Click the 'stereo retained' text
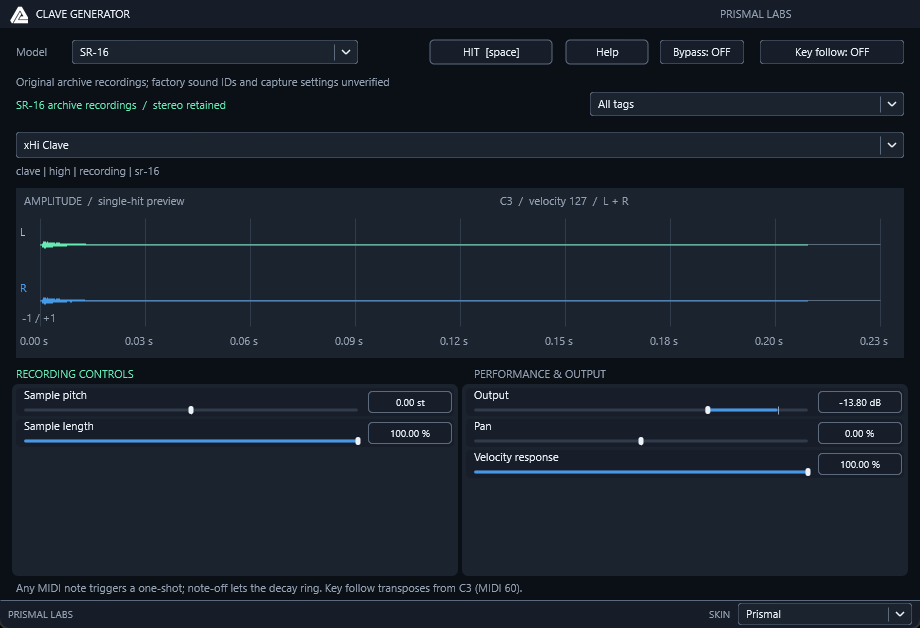The height and width of the screenshot is (628, 920). (189, 106)
